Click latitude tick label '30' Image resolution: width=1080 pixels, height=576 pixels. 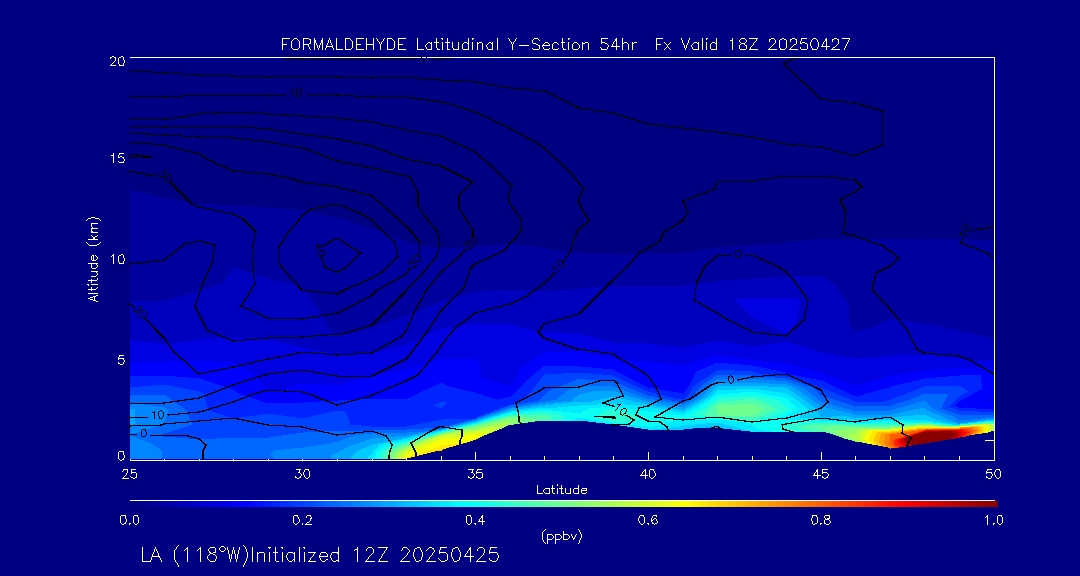302,473
